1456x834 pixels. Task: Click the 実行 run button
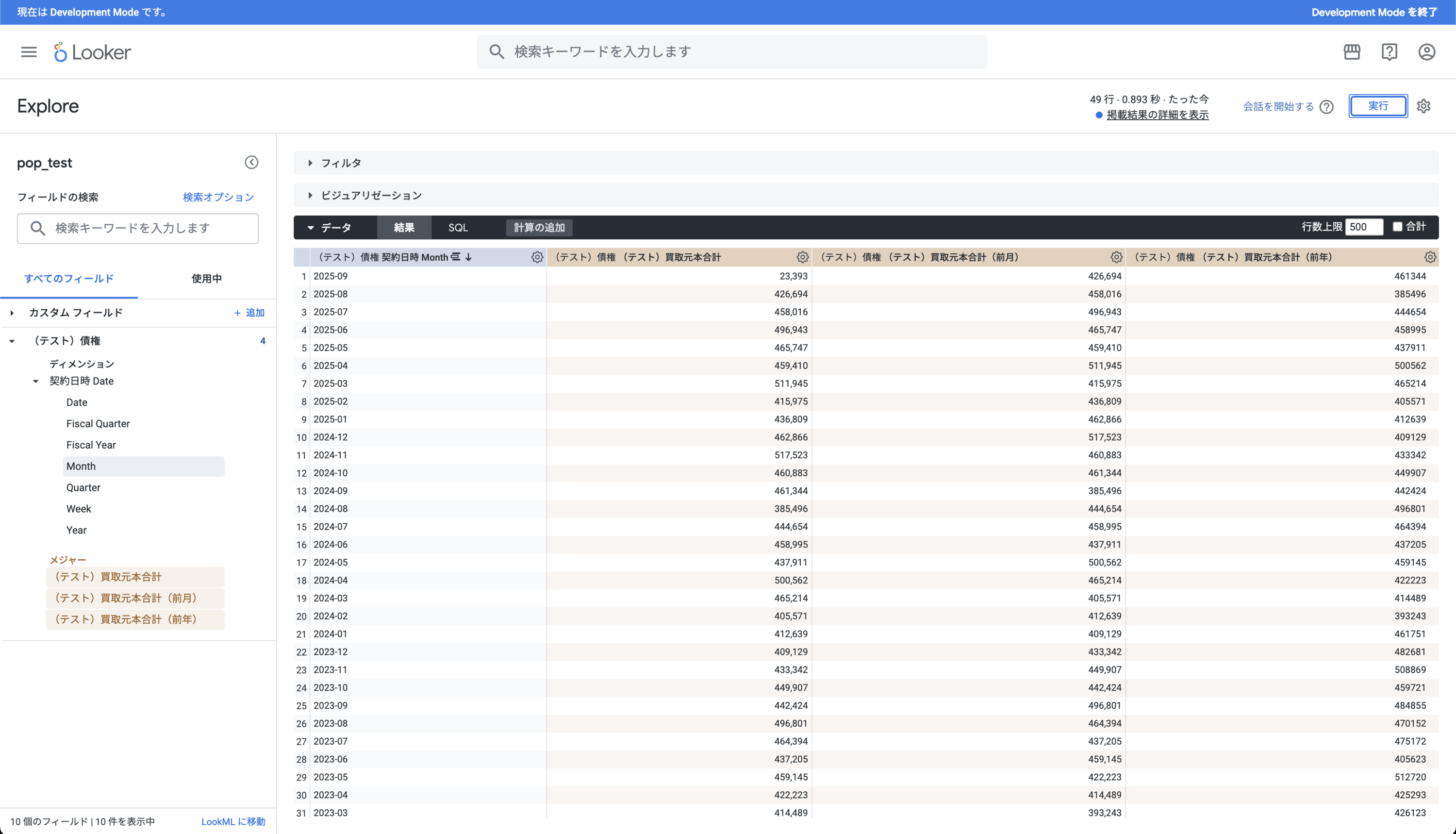pos(1377,106)
